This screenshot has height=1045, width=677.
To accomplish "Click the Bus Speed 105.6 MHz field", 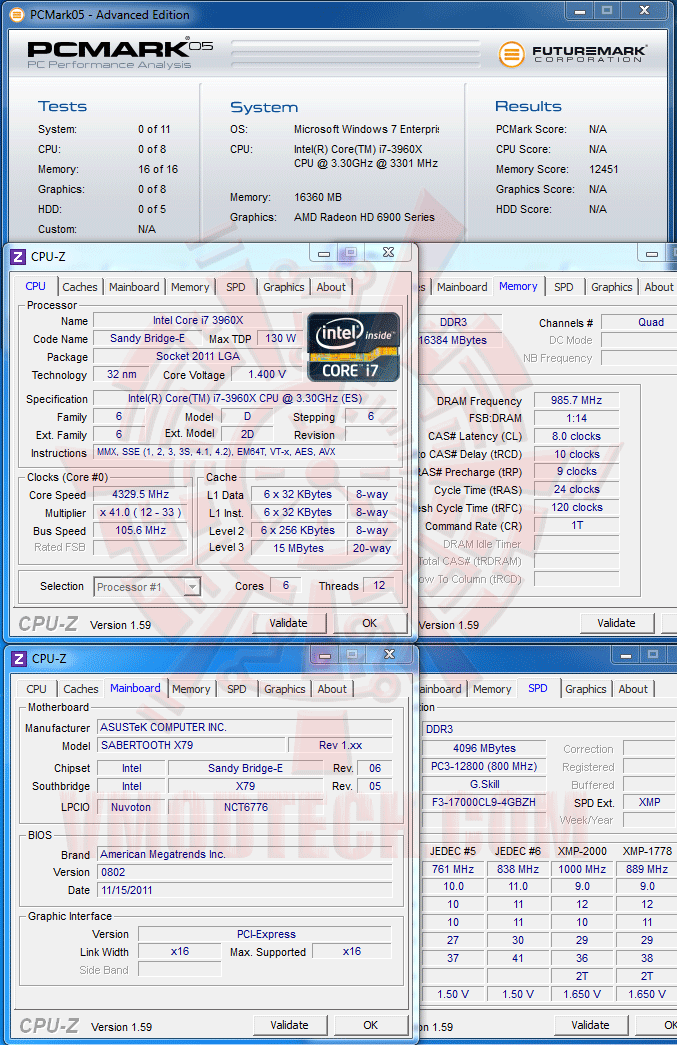I will 141,530.
